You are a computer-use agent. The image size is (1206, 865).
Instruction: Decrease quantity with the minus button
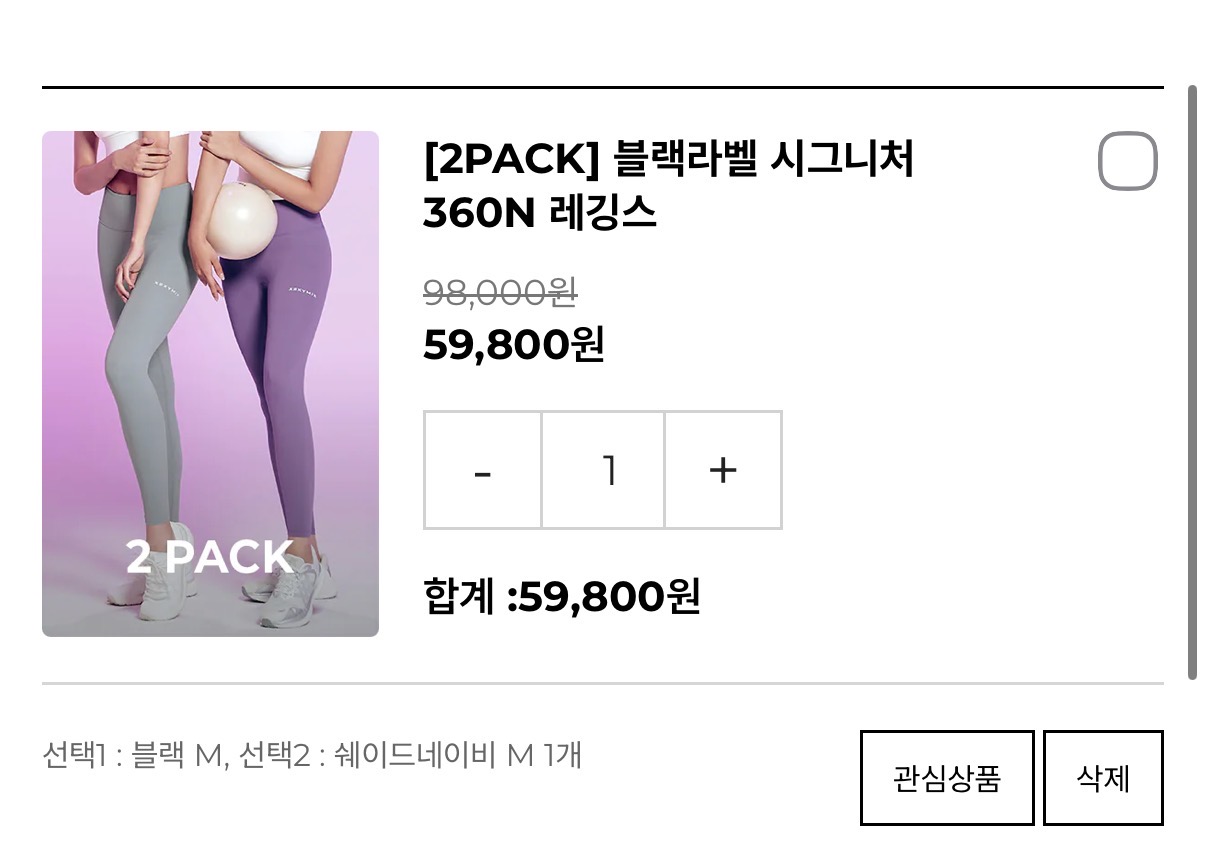click(x=483, y=470)
